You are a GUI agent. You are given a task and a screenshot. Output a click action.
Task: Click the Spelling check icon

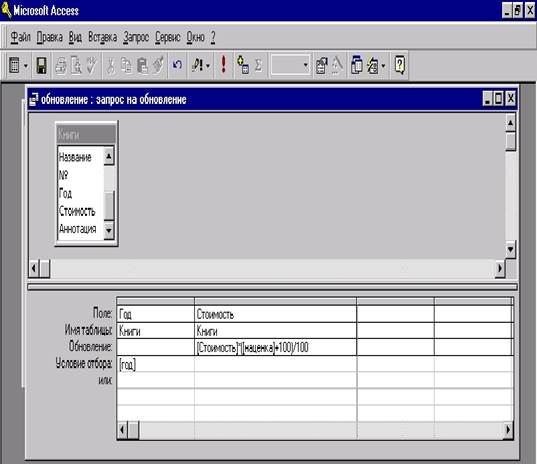[x=91, y=65]
